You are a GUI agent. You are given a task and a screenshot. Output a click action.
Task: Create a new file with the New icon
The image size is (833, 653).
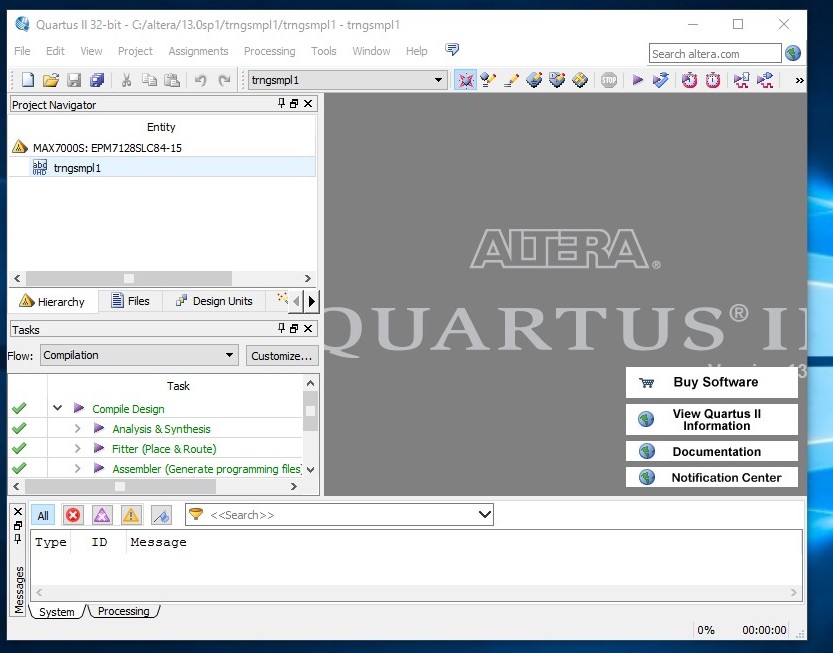click(x=28, y=80)
